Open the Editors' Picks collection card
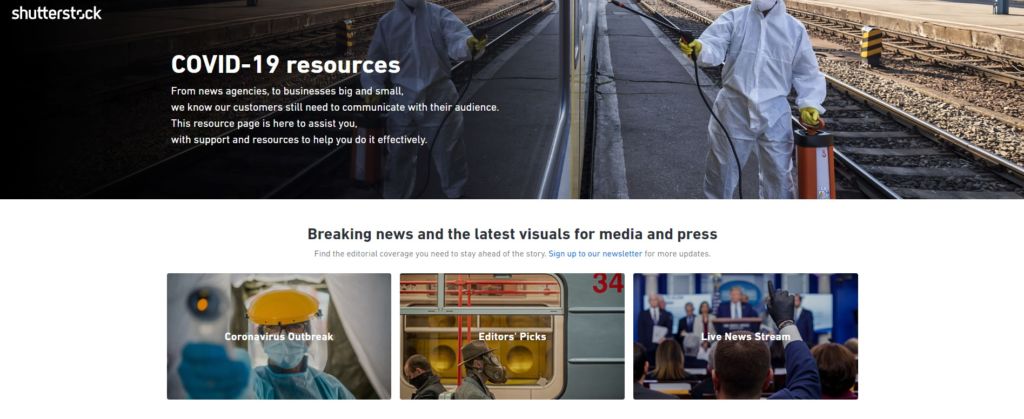Viewport: 1024px width, 419px height. click(512, 336)
